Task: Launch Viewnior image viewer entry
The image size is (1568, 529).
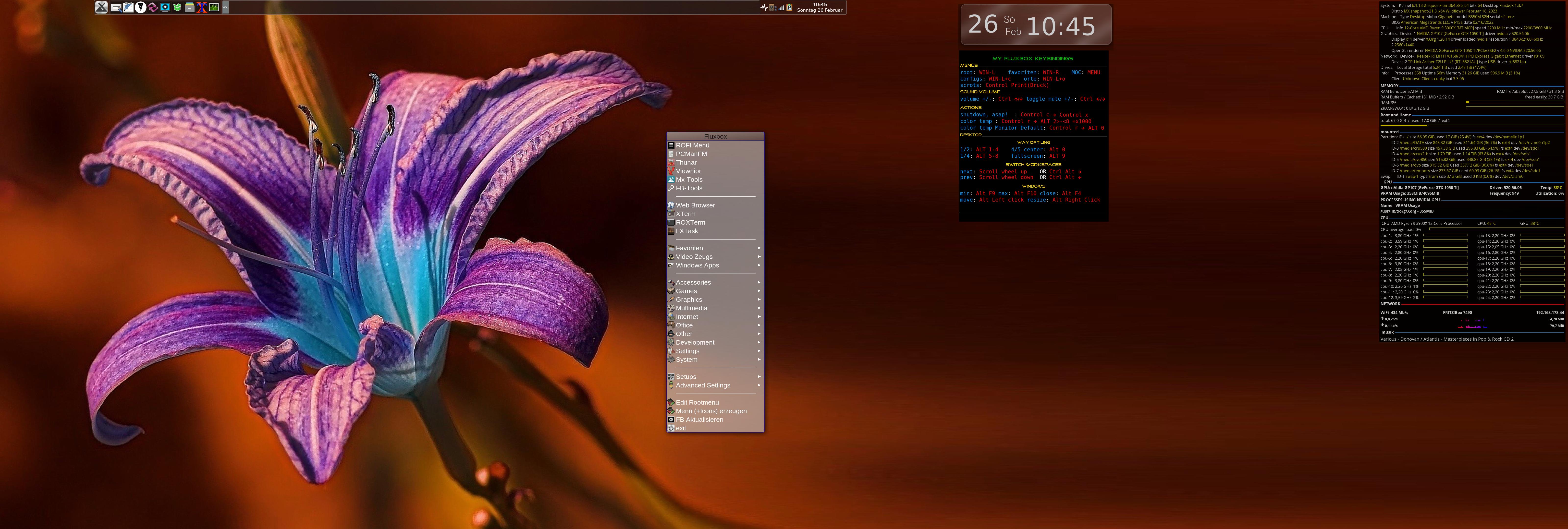Action: (715, 171)
